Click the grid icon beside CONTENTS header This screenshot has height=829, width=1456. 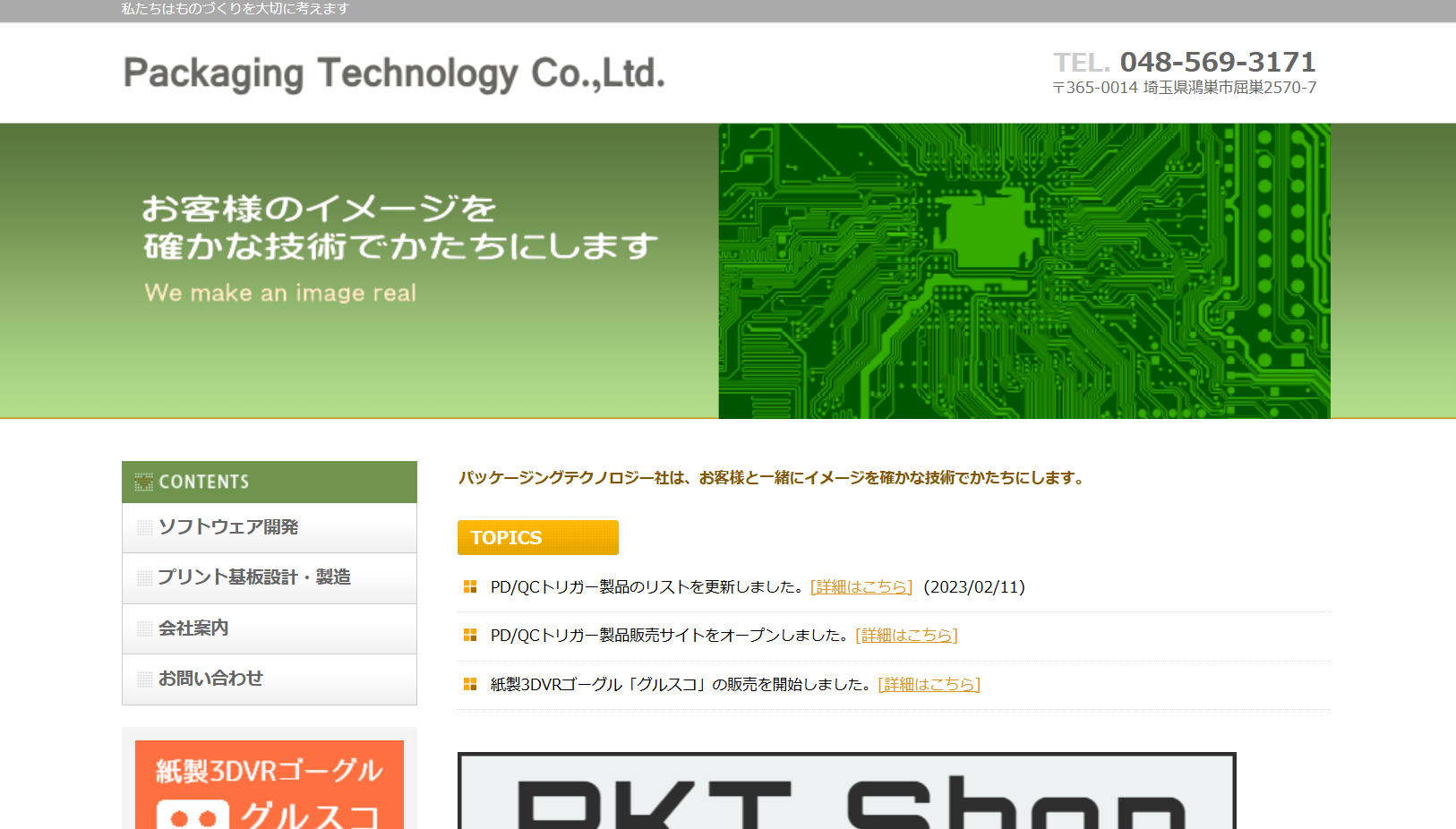pyautogui.click(x=143, y=483)
